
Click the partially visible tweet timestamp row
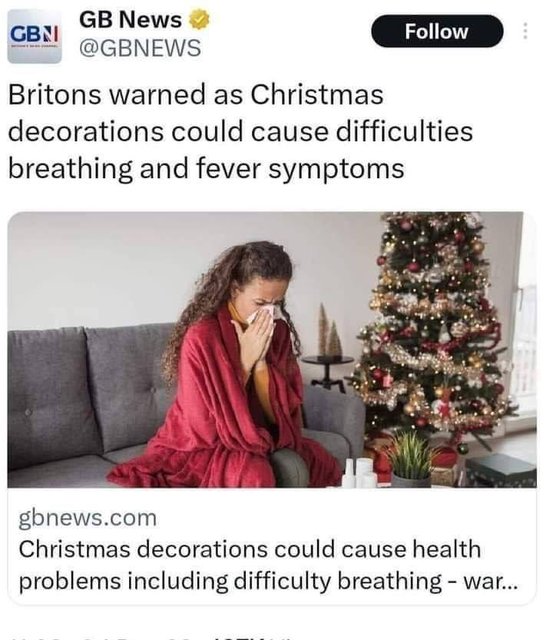click(x=151, y=637)
